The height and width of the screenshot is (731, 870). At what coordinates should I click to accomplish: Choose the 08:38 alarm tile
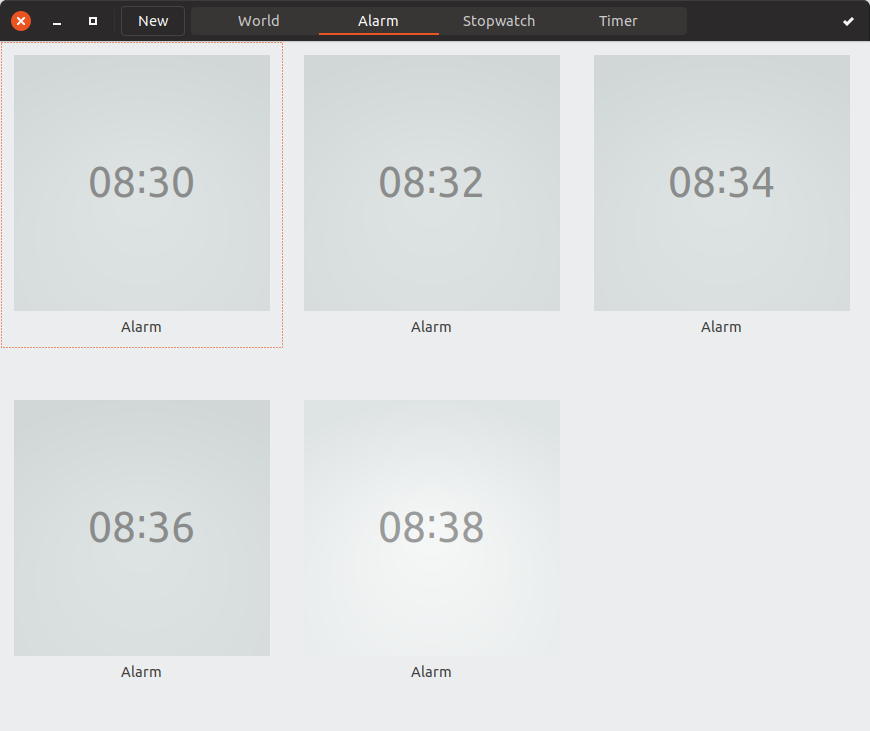pyautogui.click(x=432, y=528)
